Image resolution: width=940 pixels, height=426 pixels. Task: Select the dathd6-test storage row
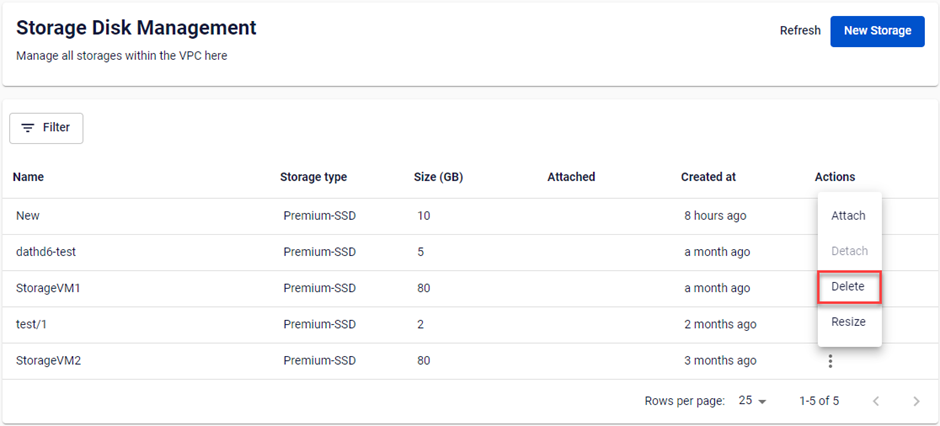pos(46,252)
